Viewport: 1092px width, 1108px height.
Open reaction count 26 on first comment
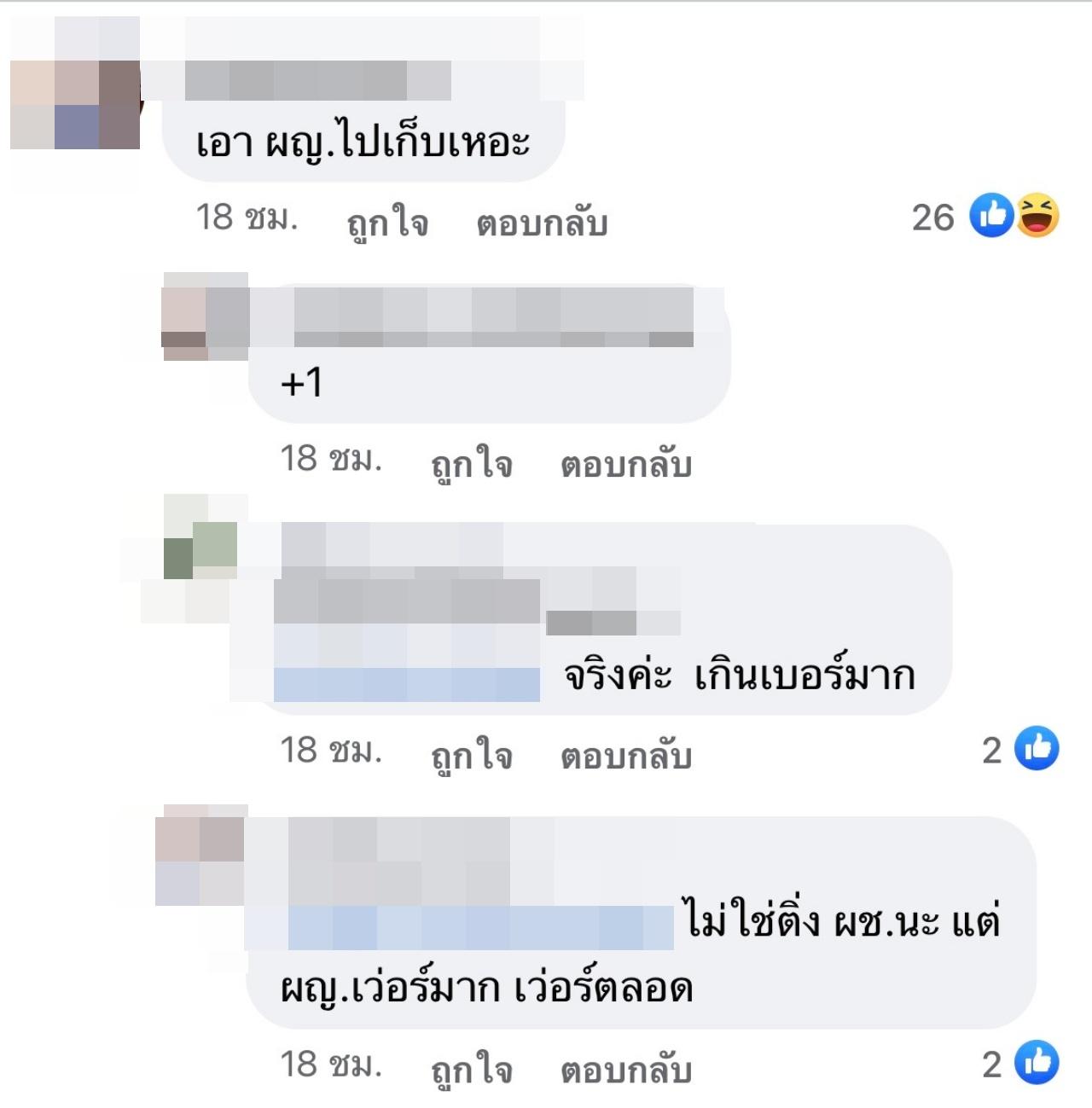(x=932, y=218)
